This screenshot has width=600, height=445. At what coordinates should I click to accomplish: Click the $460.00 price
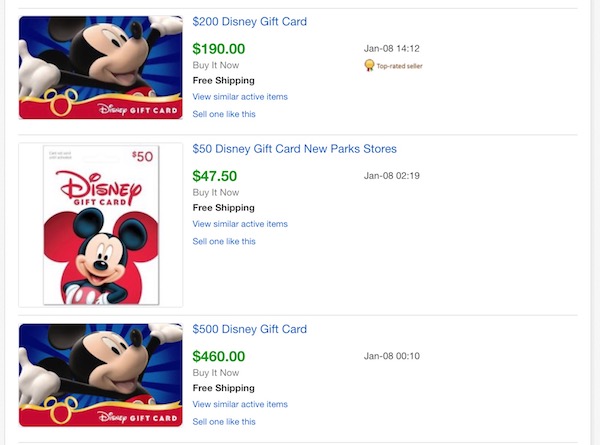(218, 357)
